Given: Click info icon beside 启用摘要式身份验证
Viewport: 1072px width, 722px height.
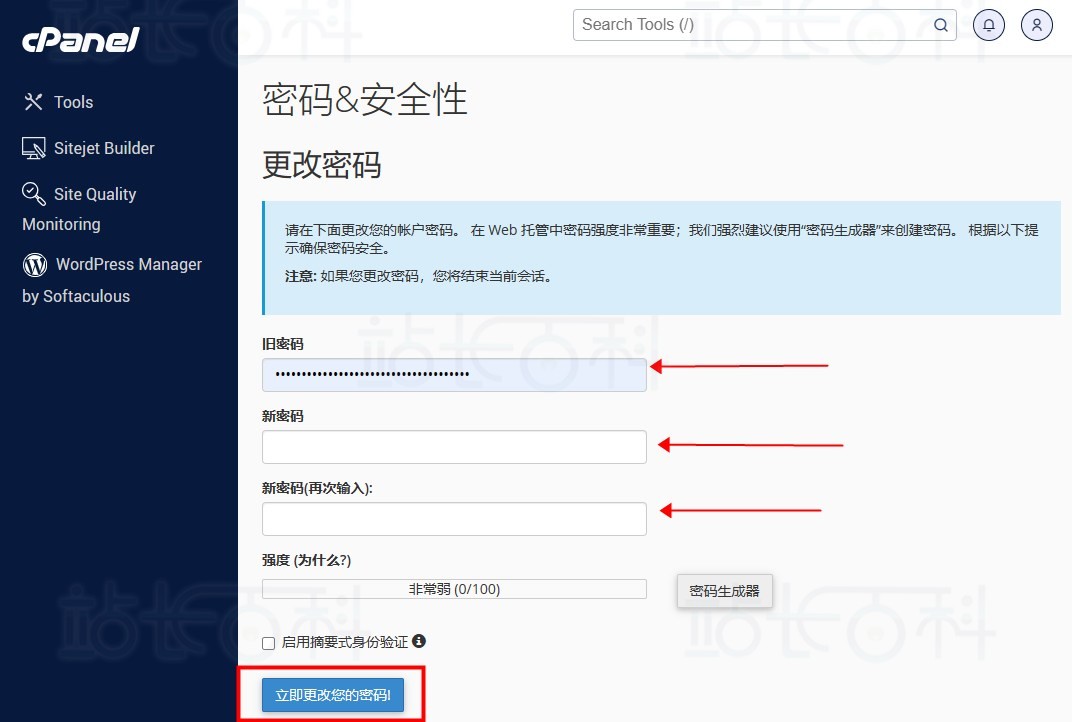Looking at the screenshot, I should point(419,641).
